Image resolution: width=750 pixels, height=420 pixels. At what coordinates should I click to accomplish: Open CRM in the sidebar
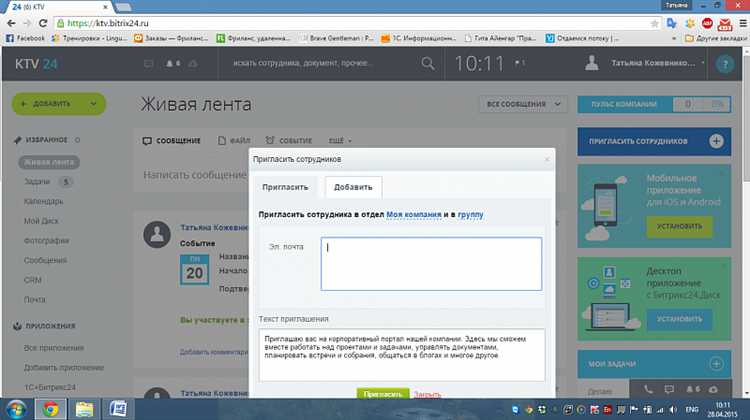pos(33,280)
